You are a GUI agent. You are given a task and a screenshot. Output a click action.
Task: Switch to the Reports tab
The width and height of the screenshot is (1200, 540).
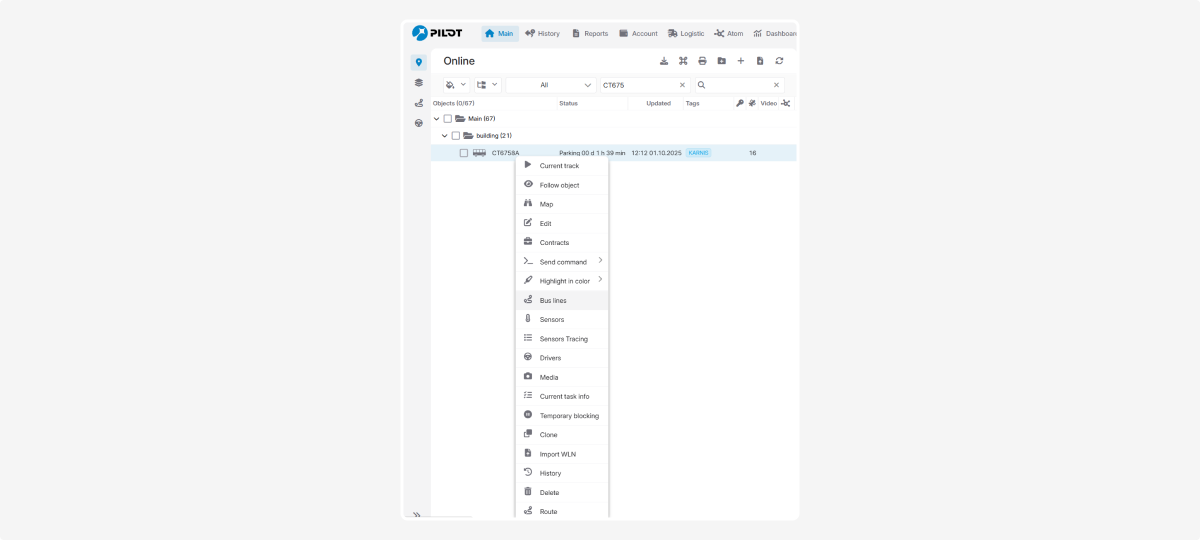590,33
